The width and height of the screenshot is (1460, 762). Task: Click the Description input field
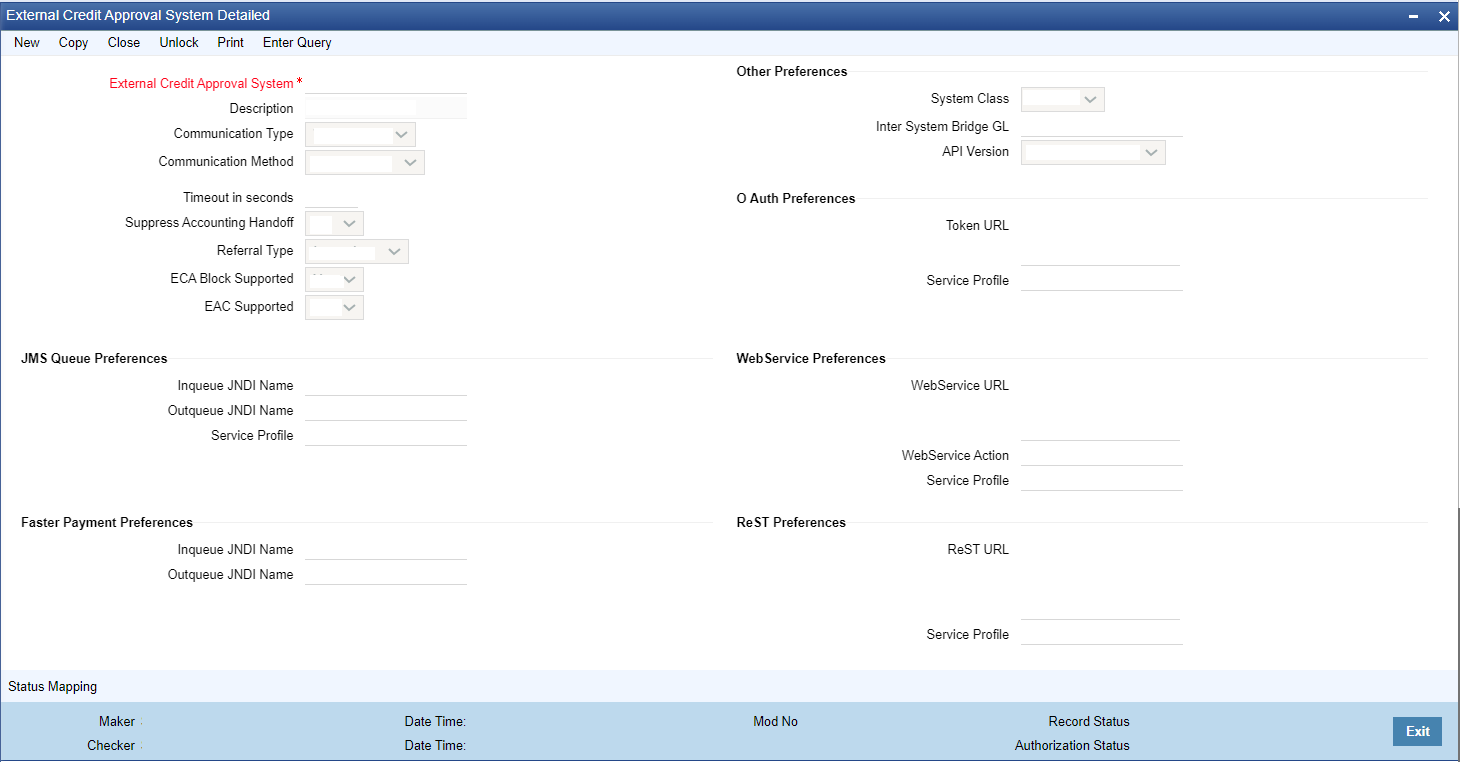pos(386,108)
